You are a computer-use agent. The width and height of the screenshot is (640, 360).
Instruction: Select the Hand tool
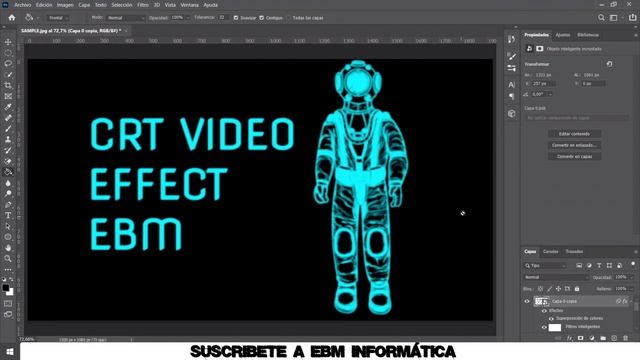[x=8, y=248]
